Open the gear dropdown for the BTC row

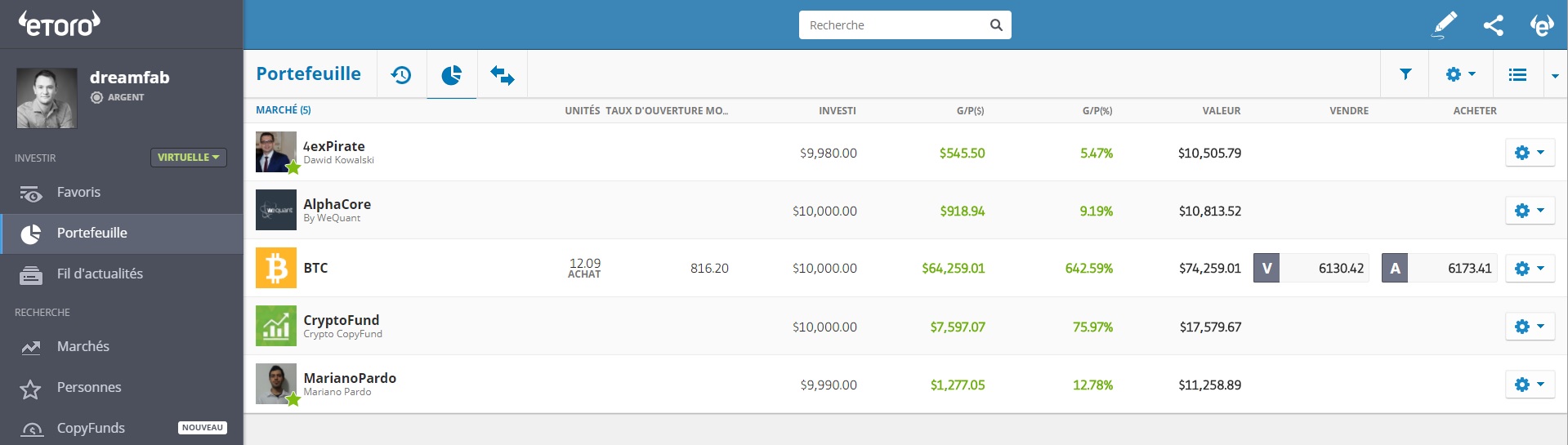pos(1529,268)
